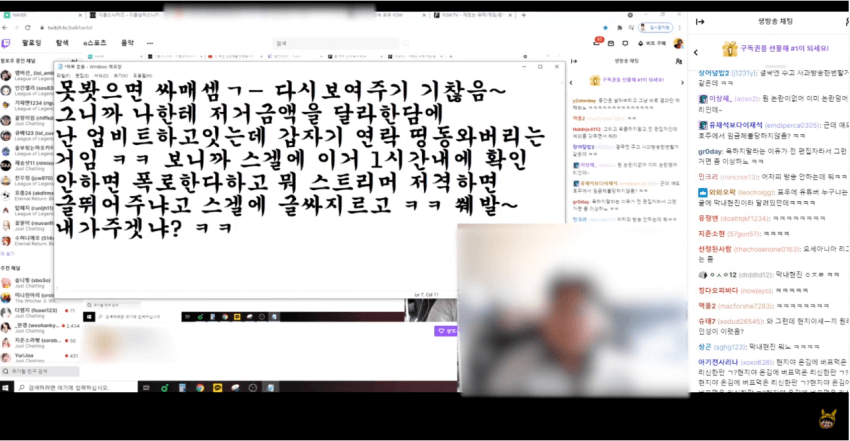
Task: Click the green icon on the taskbar
Action: [x=164, y=387]
